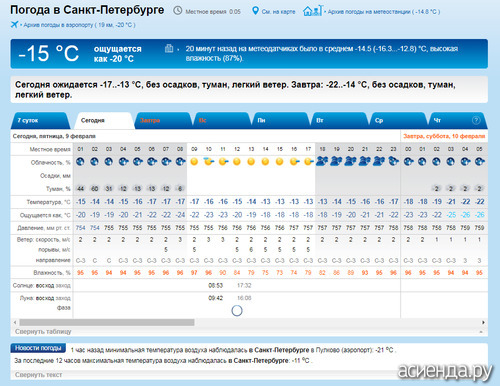The height and width of the screenshot is (386, 500).
Task: Click moonrise time 09:42
Action: 216,298
